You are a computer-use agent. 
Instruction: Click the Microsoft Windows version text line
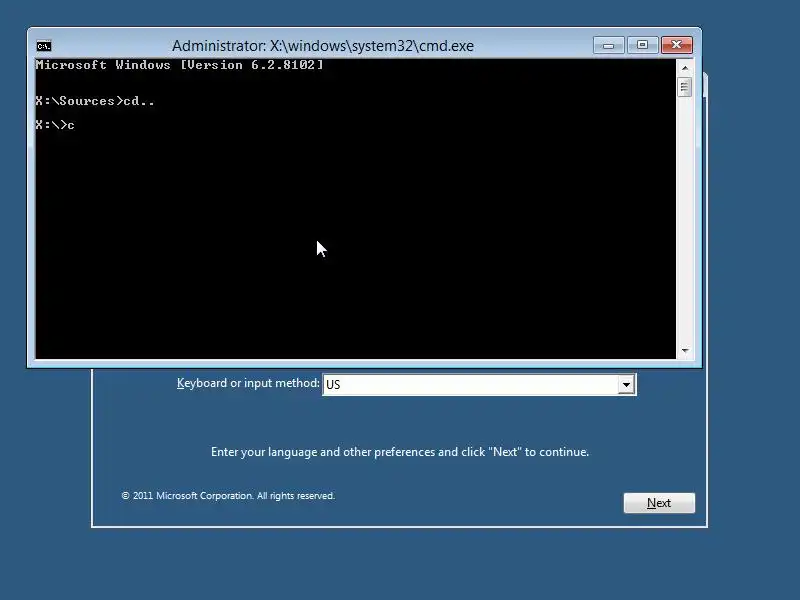point(179,65)
